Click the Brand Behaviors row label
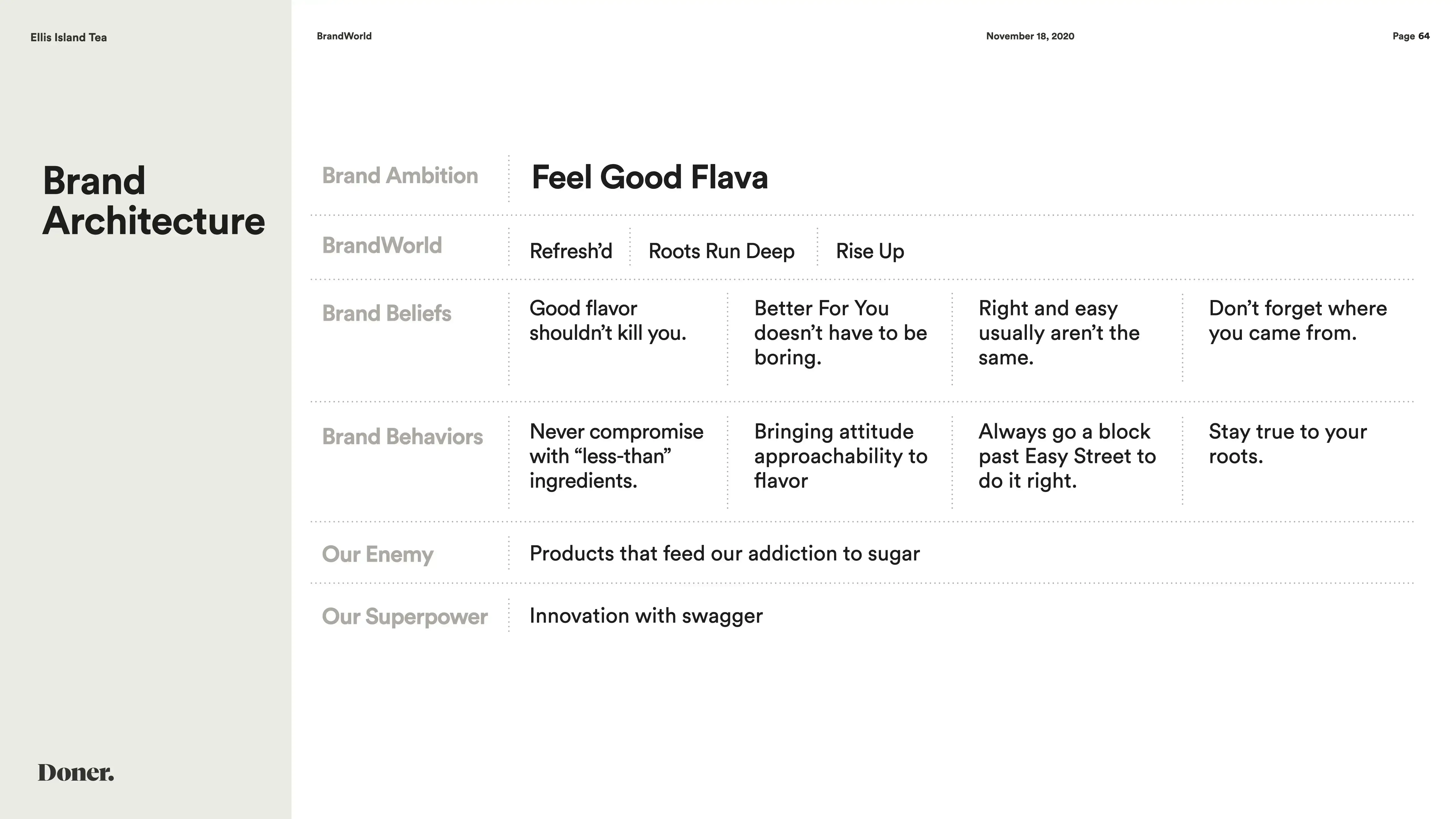 (x=402, y=436)
